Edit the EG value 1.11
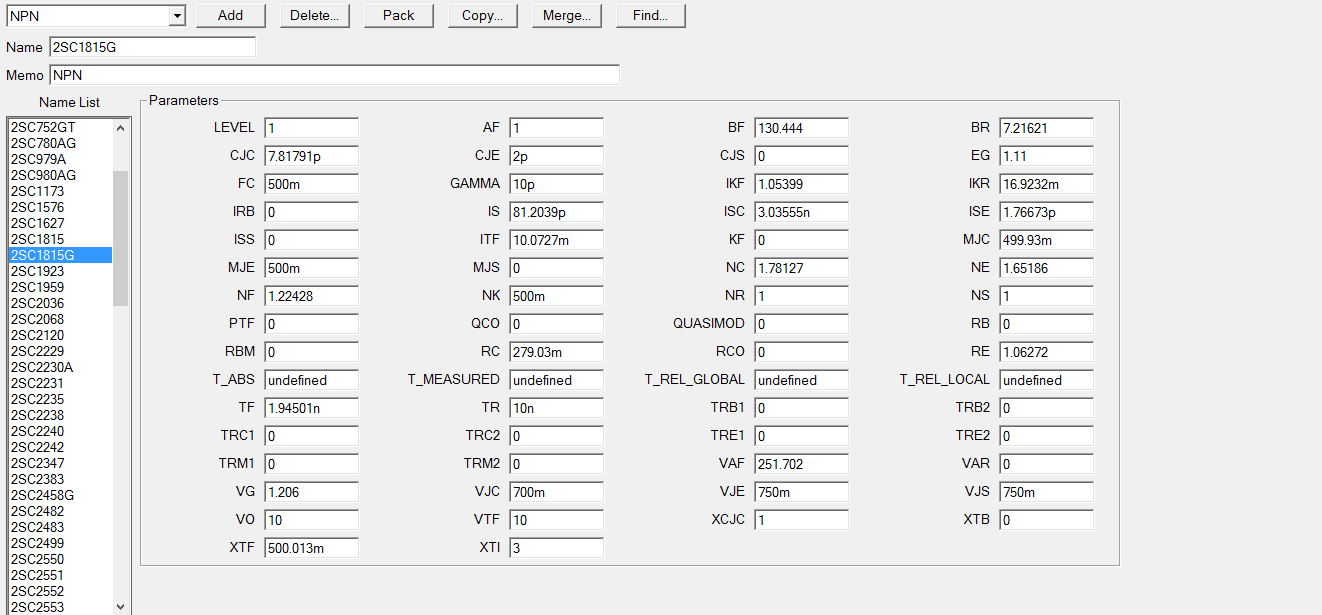The height and width of the screenshot is (615, 1322). tap(1046, 156)
